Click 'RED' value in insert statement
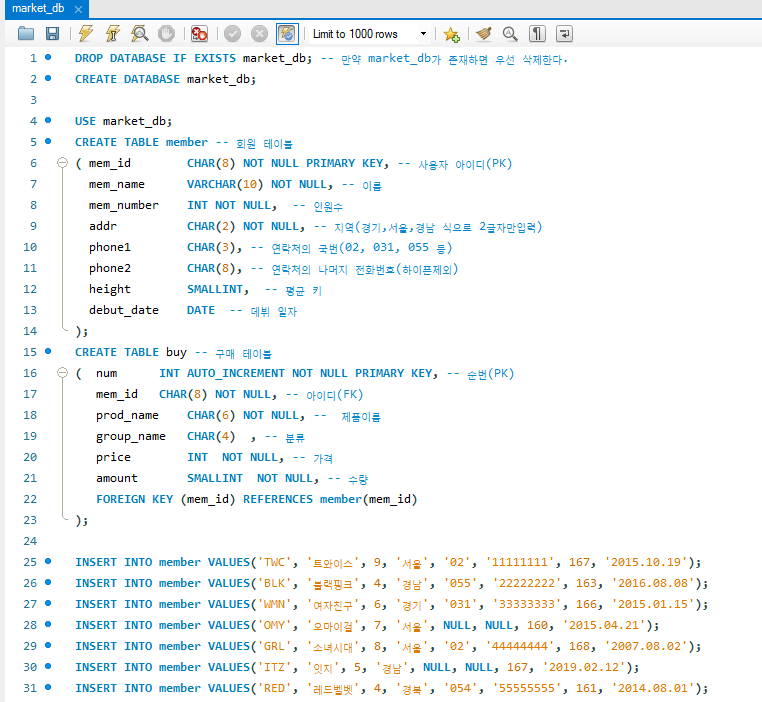 click(x=274, y=688)
